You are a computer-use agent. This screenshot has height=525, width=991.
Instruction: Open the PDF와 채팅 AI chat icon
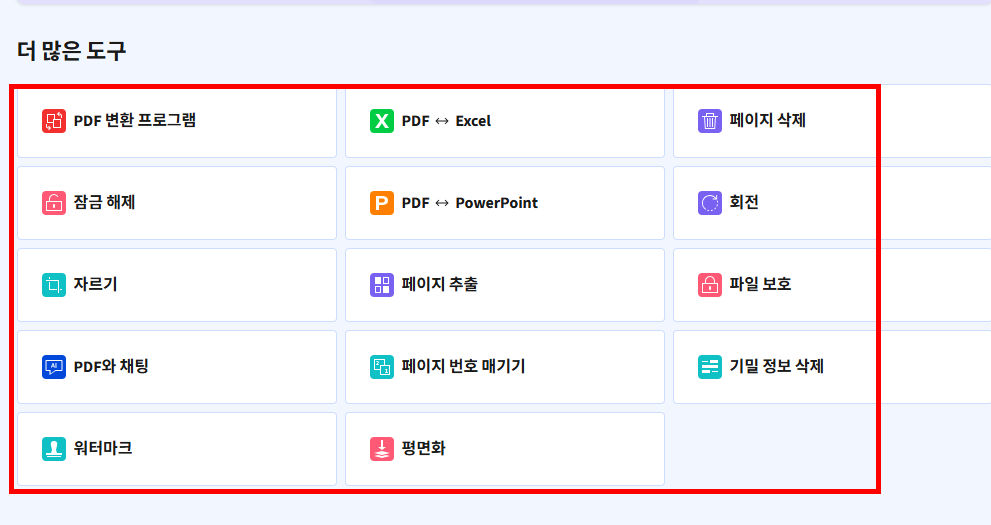point(54,367)
